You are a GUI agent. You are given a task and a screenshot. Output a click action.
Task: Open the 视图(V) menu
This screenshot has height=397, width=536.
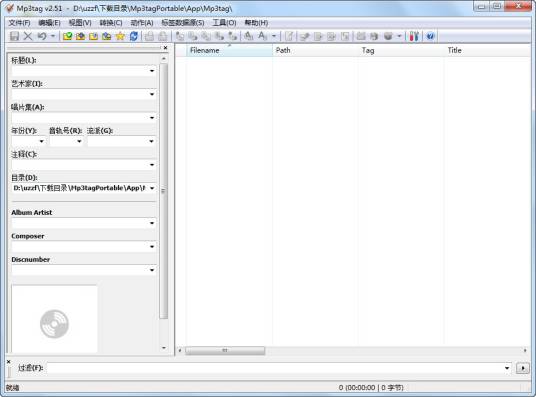tap(80, 23)
